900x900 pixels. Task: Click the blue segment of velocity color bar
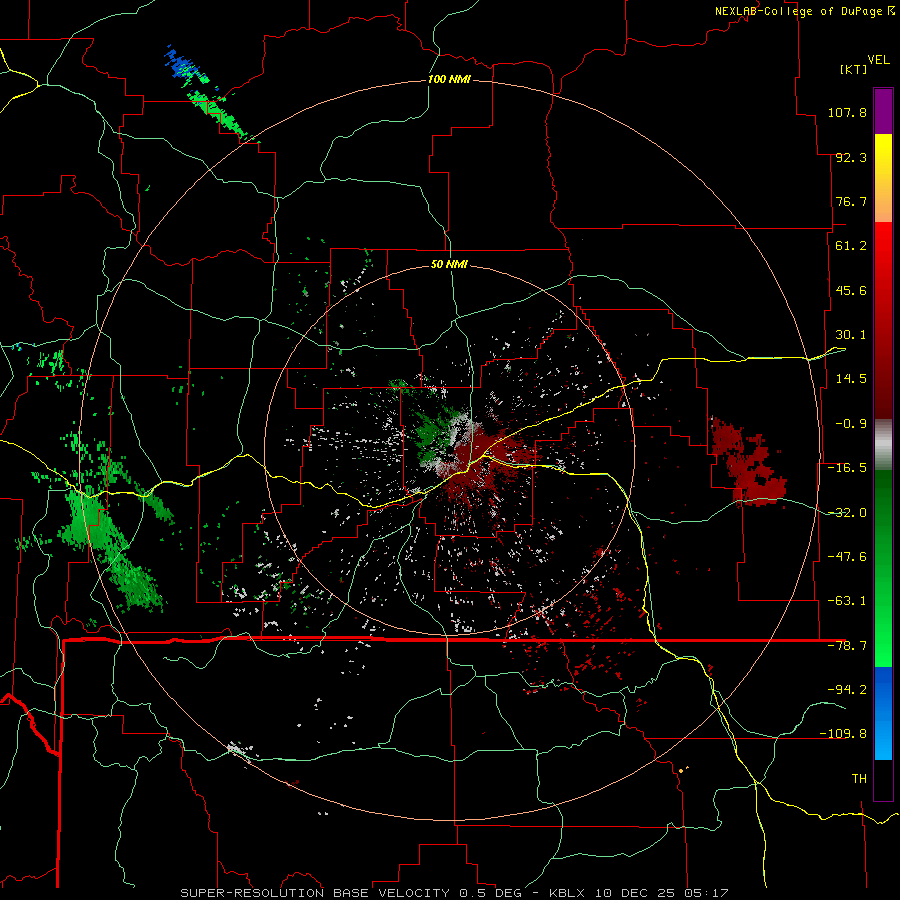tap(883, 713)
